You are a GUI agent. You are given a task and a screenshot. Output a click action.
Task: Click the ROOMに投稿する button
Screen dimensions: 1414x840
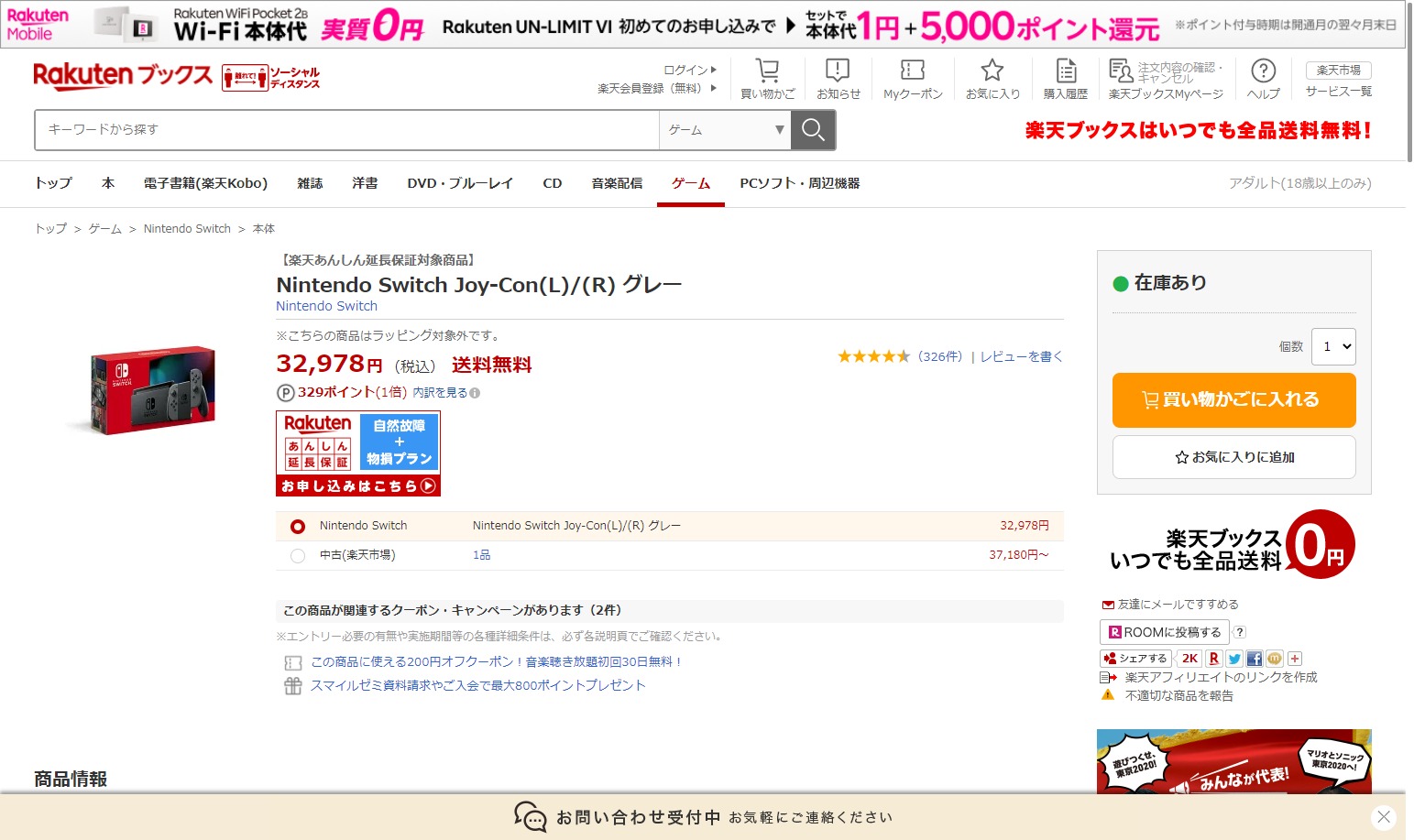click(x=1164, y=632)
